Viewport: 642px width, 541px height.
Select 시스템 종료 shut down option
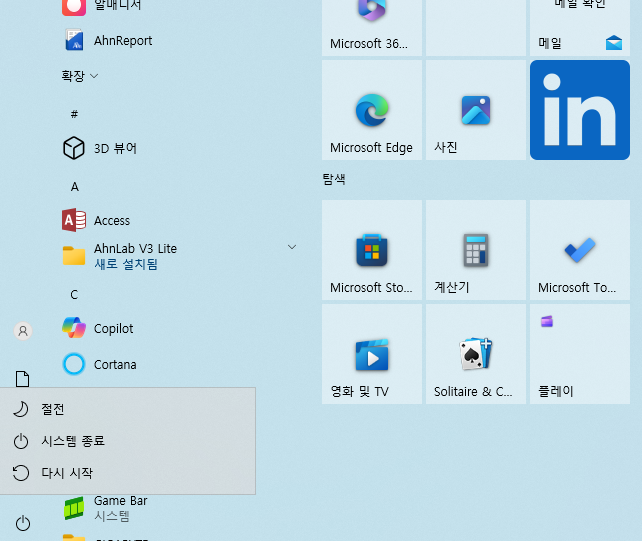point(128,441)
